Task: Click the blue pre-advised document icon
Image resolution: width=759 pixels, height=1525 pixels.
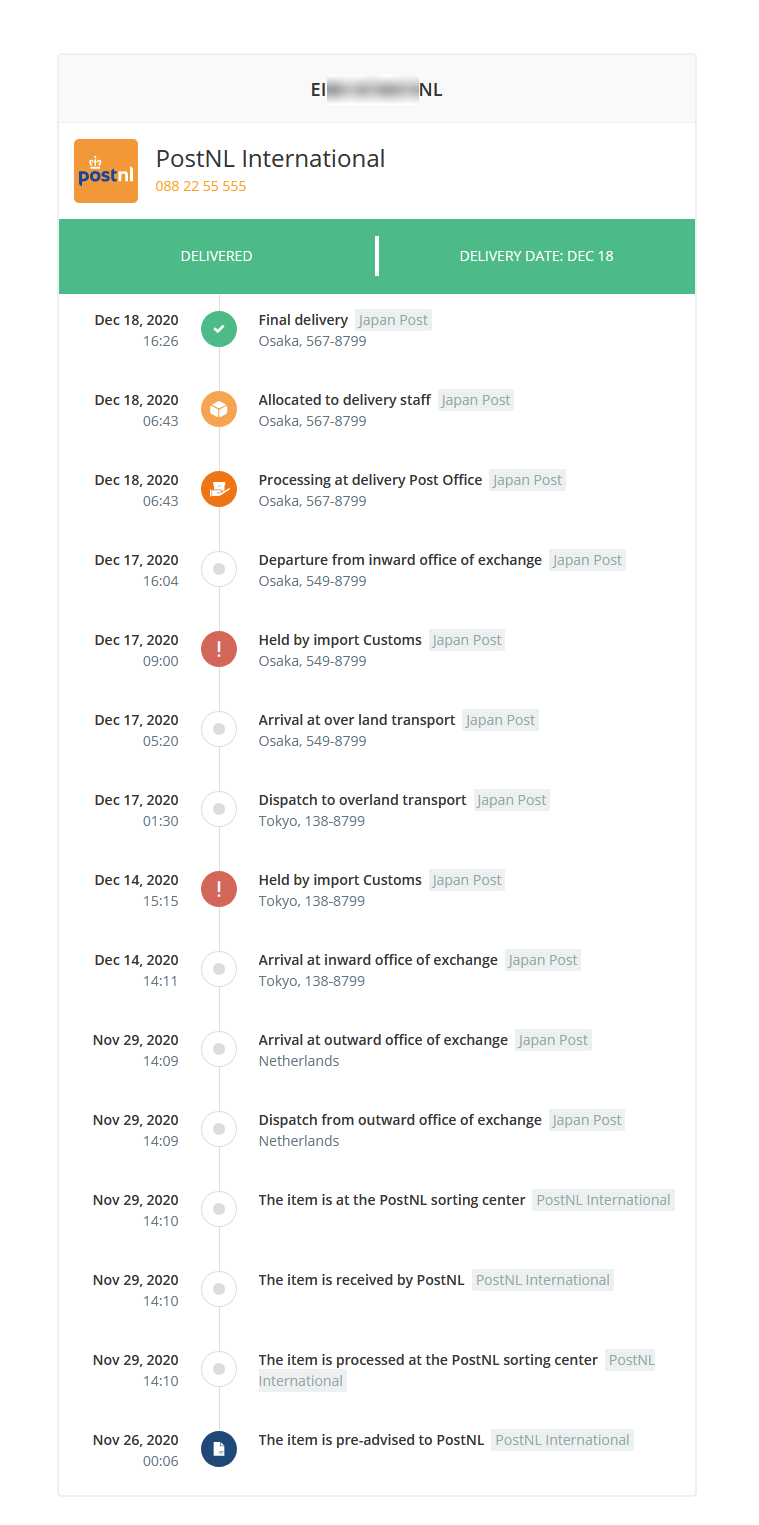Action: tap(219, 1449)
